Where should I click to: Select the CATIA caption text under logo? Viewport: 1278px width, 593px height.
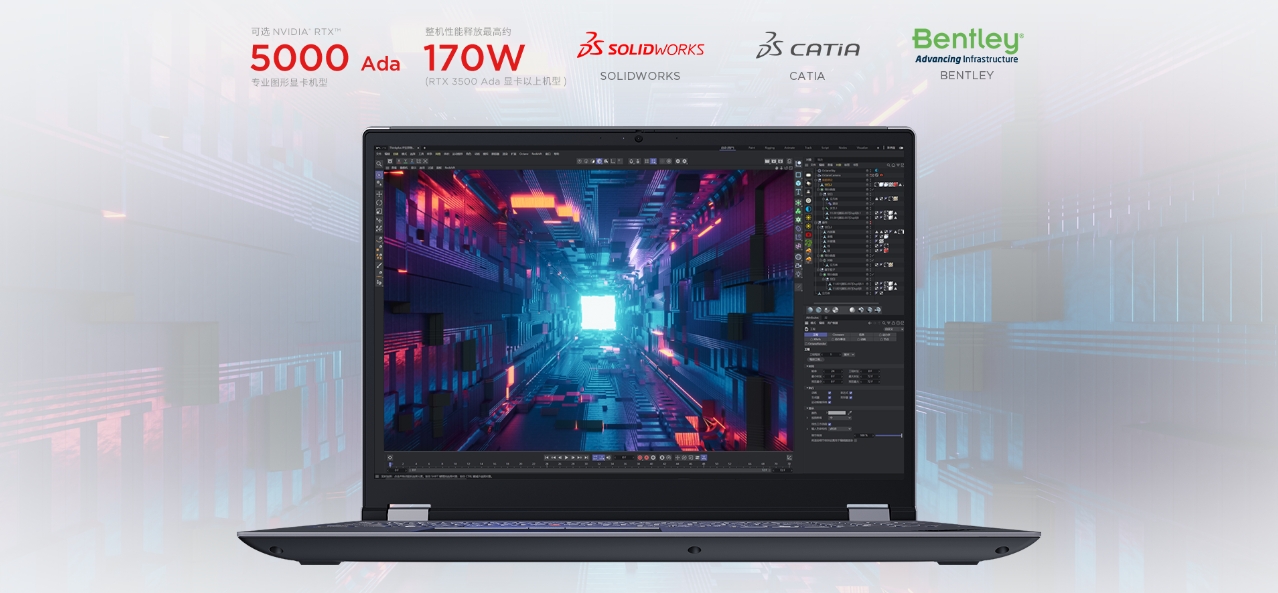click(807, 76)
